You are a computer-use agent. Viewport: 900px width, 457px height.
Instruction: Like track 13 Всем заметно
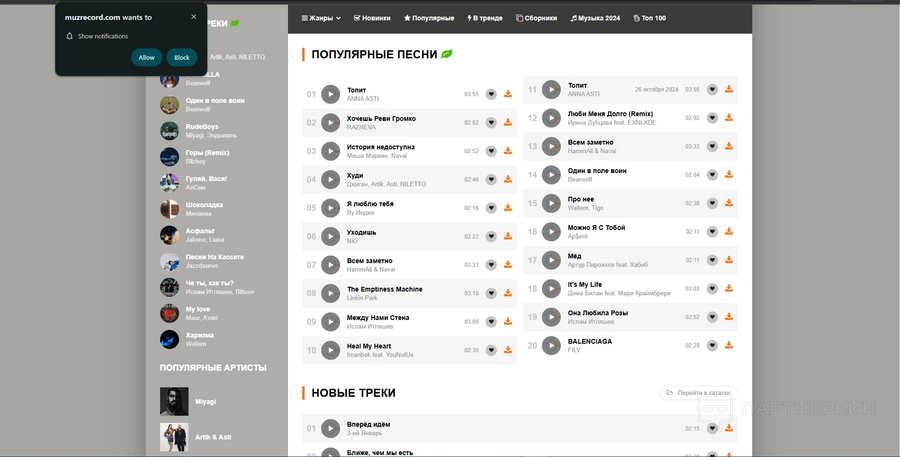712,146
